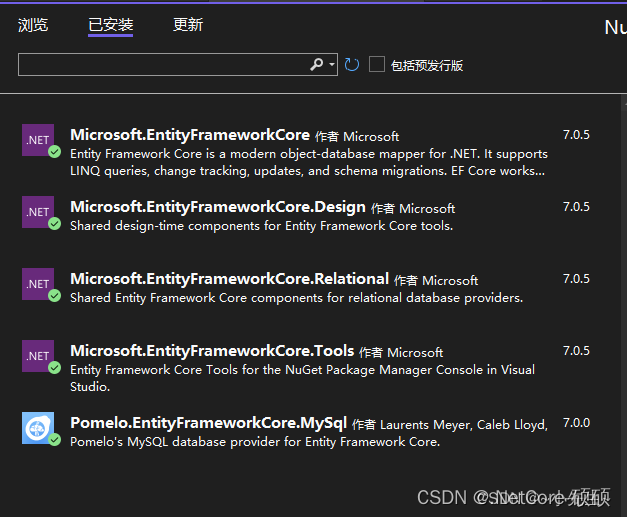Image resolution: width=627 pixels, height=517 pixels.
Task: Click the 'Shared design-time components' description
Action: point(262,226)
